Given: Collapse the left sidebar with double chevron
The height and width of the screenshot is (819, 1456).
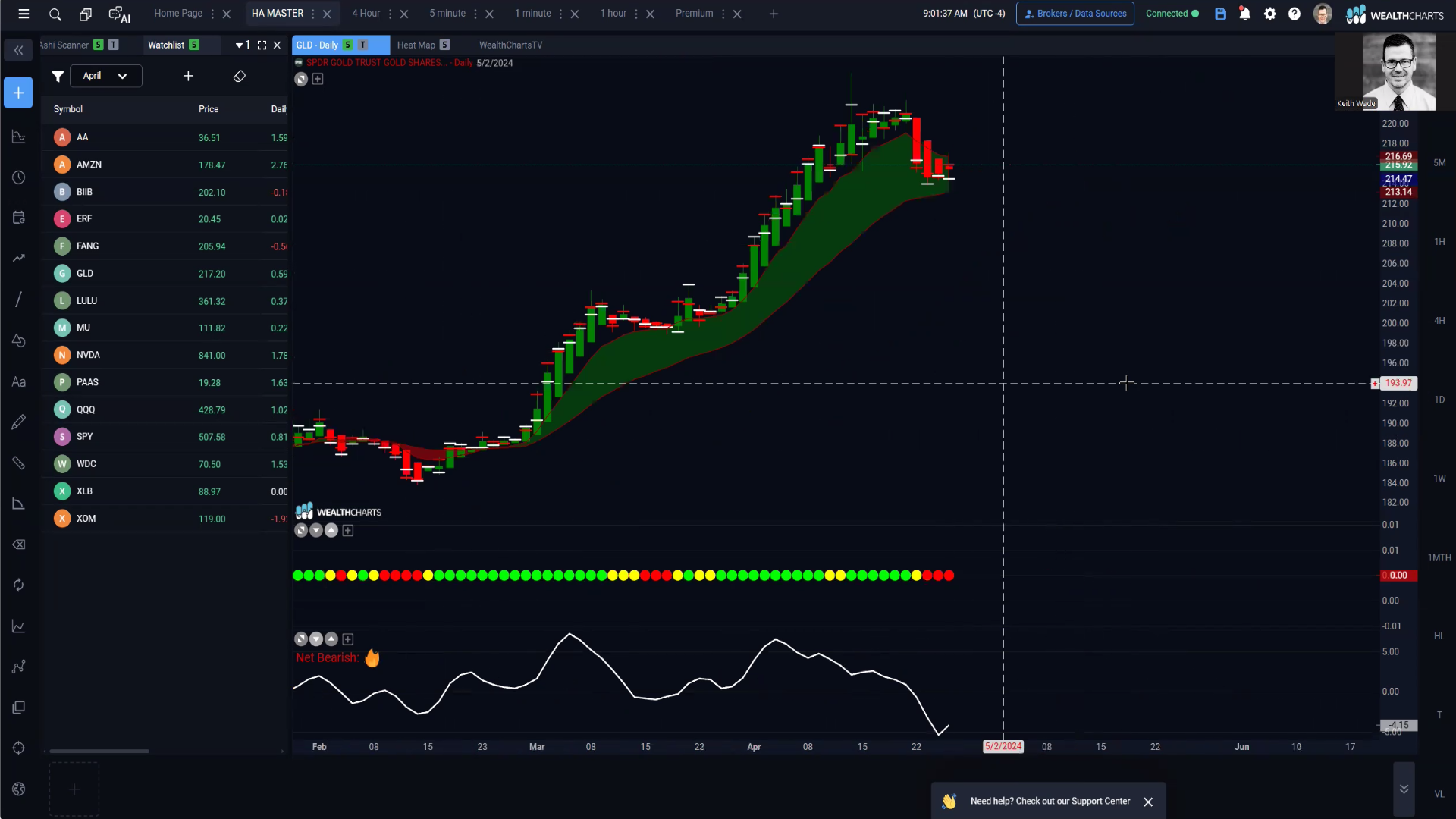Looking at the screenshot, I should [x=18, y=51].
